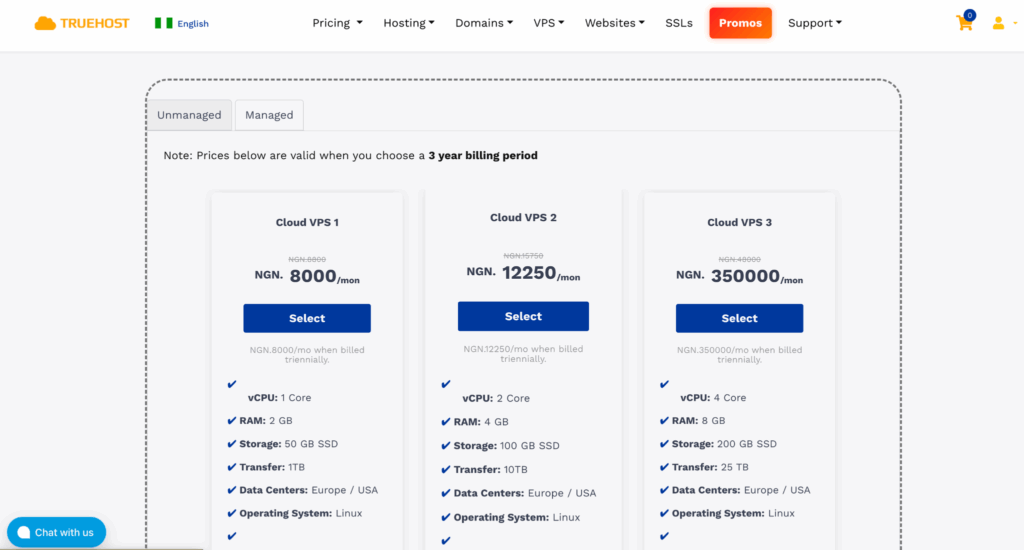1024x550 pixels.
Task: Open the Promos page
Action: click(x=741, y=23)
